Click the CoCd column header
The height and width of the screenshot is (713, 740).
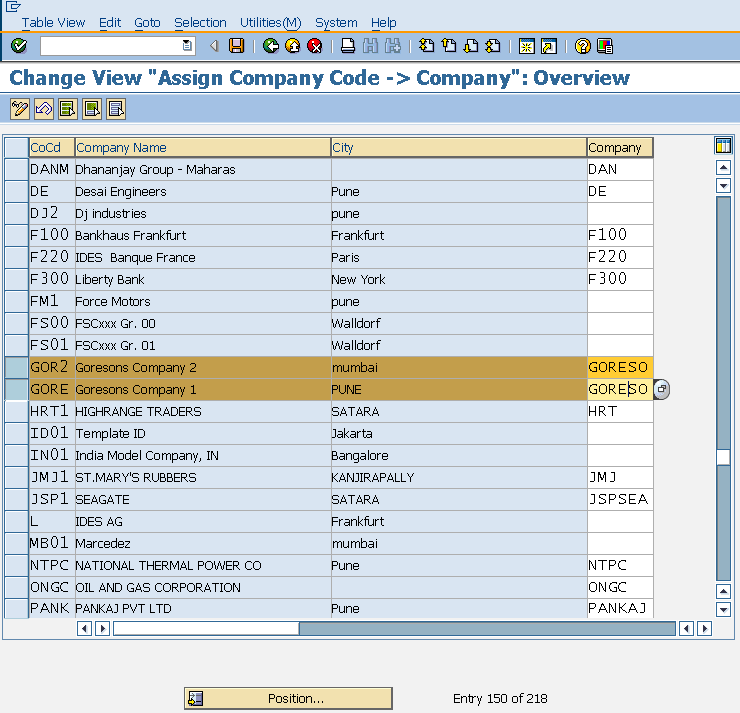click(52, 148)
